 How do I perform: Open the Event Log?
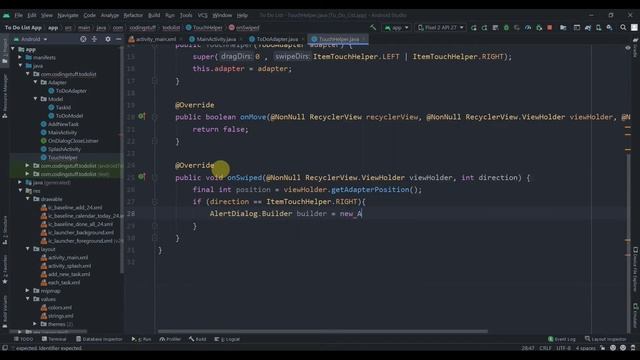tap(562, 339)
